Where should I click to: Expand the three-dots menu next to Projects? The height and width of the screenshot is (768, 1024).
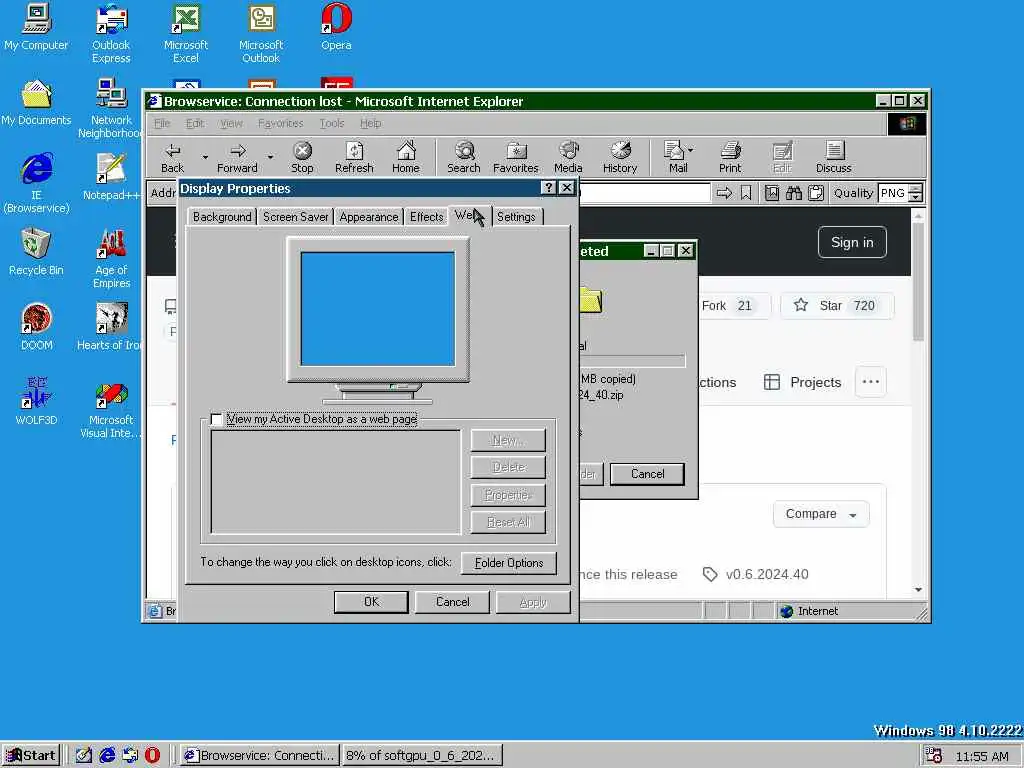click(x=871, y=382)
